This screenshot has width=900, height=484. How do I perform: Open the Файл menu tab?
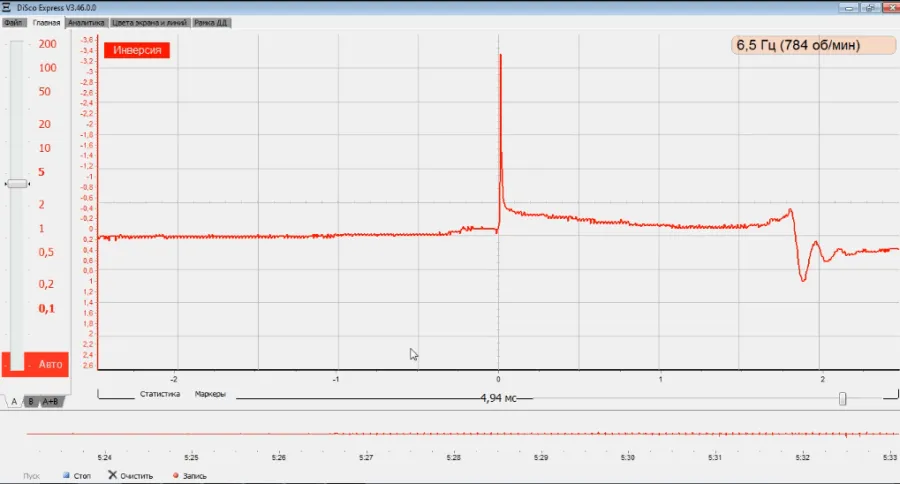point(13,22)
